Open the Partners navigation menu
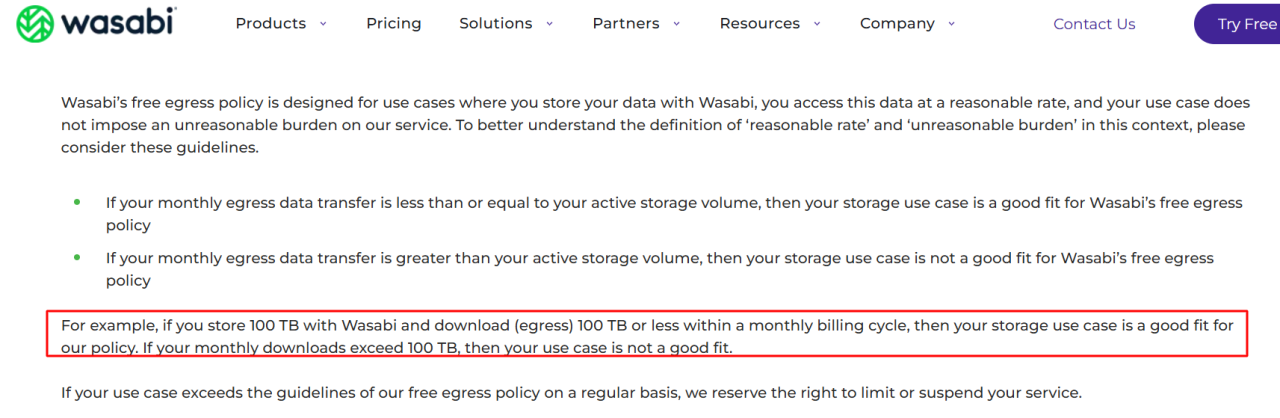 point(626,23)
